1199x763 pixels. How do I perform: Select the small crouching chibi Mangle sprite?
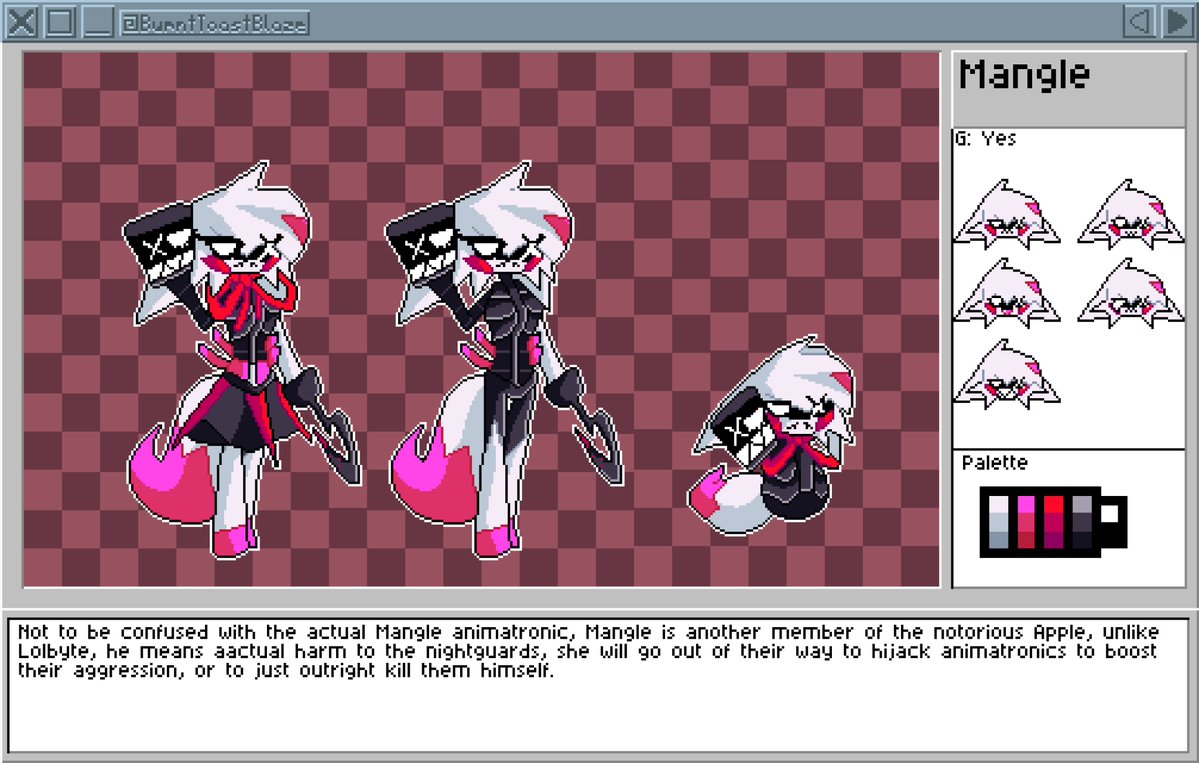click(x=772, y=436)
